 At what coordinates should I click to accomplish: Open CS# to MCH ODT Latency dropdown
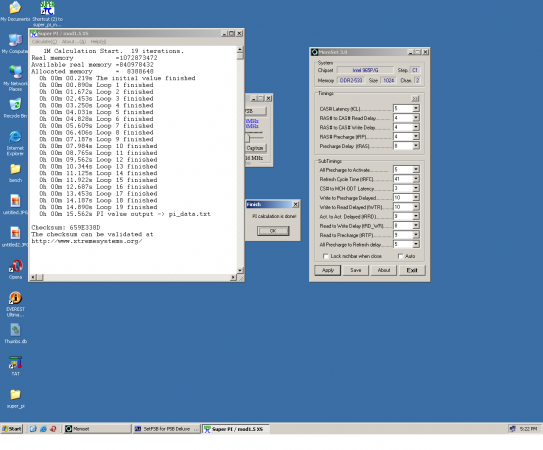click(416, 188)
